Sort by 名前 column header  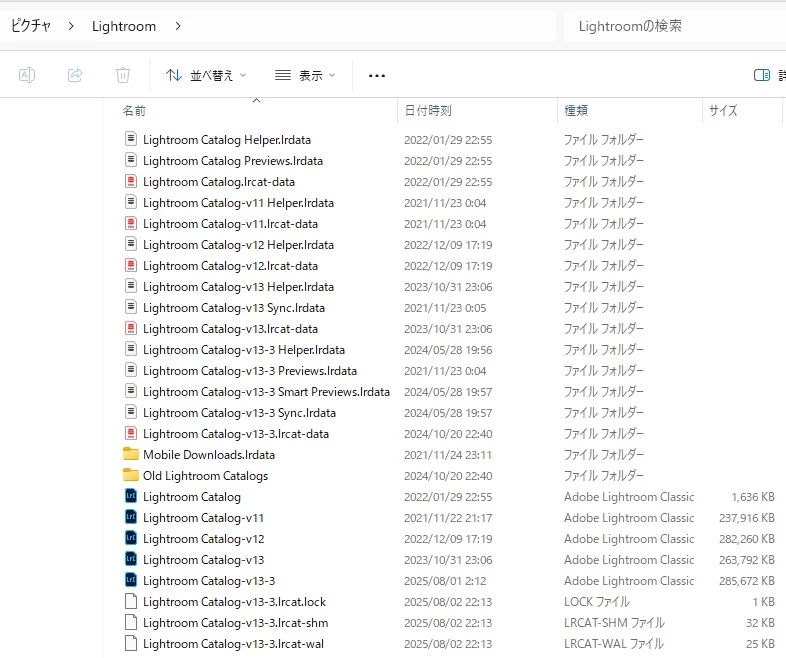134,111
